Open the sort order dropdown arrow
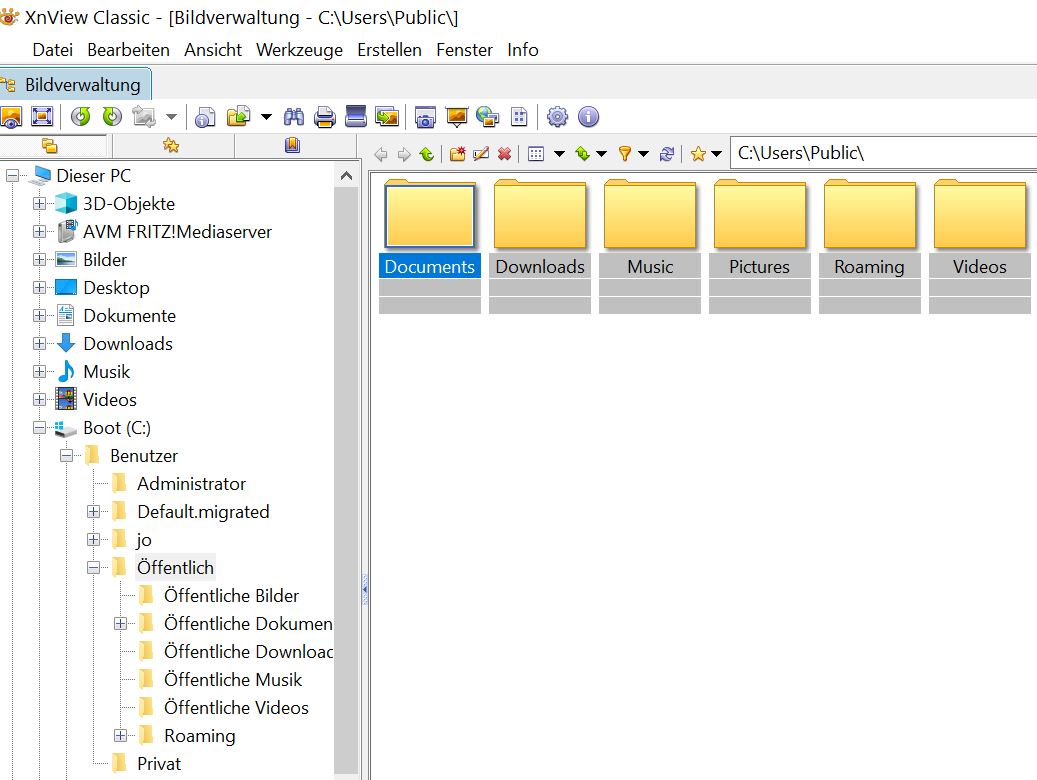Viewport: 1037px width, 780px height. pyautogui.click(x=601, y=154)
